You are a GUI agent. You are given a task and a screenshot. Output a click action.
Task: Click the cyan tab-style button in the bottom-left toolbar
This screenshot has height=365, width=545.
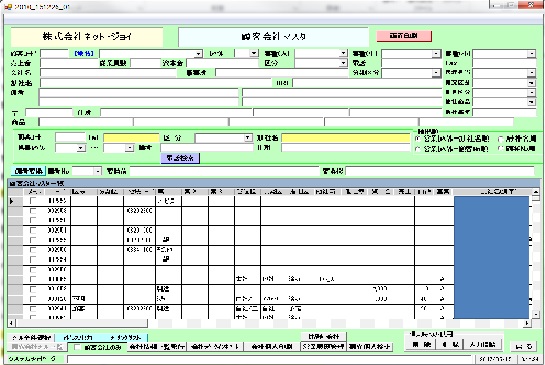[x=101, y=337]
